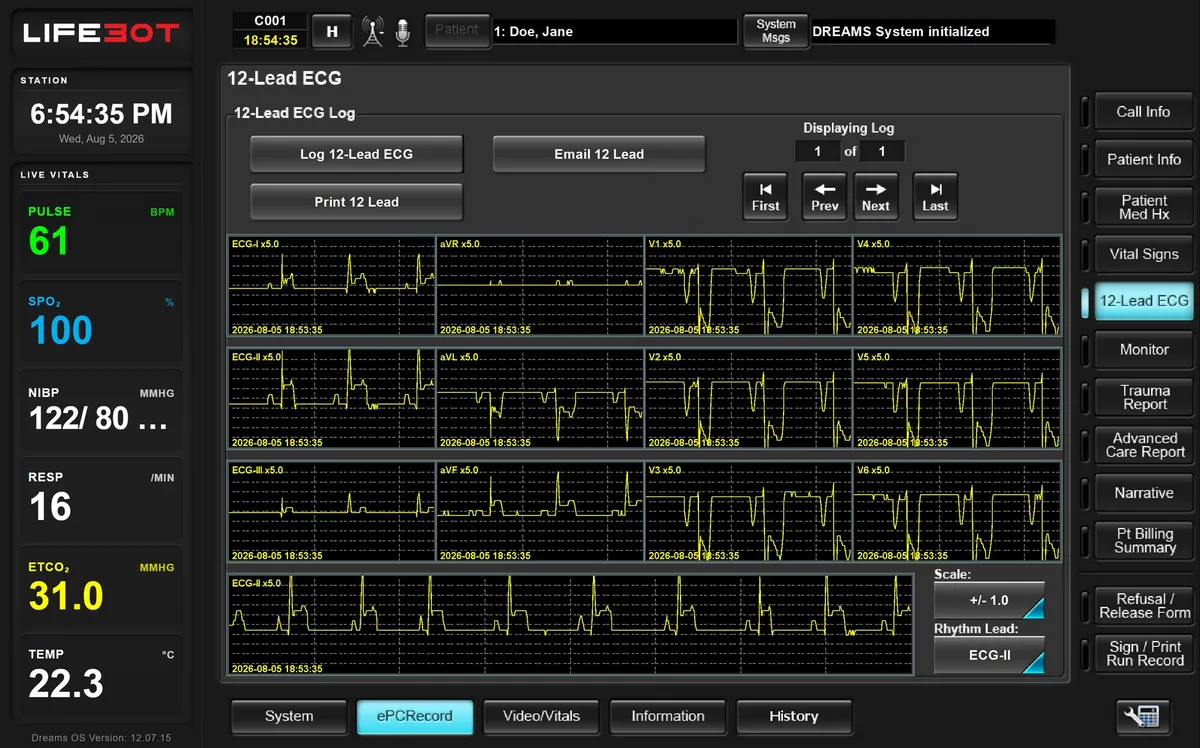This screenshot has width=1200, height=748.
Task: Click the station clock 6:54:35 PM
Action: click(x=101, y=114)
